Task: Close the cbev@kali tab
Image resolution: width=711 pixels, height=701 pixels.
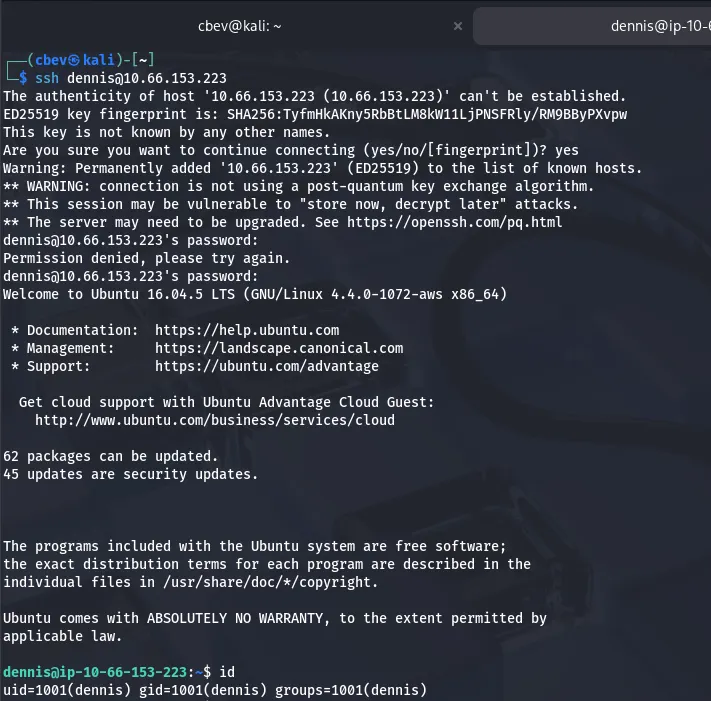Action: click(456, 27)
